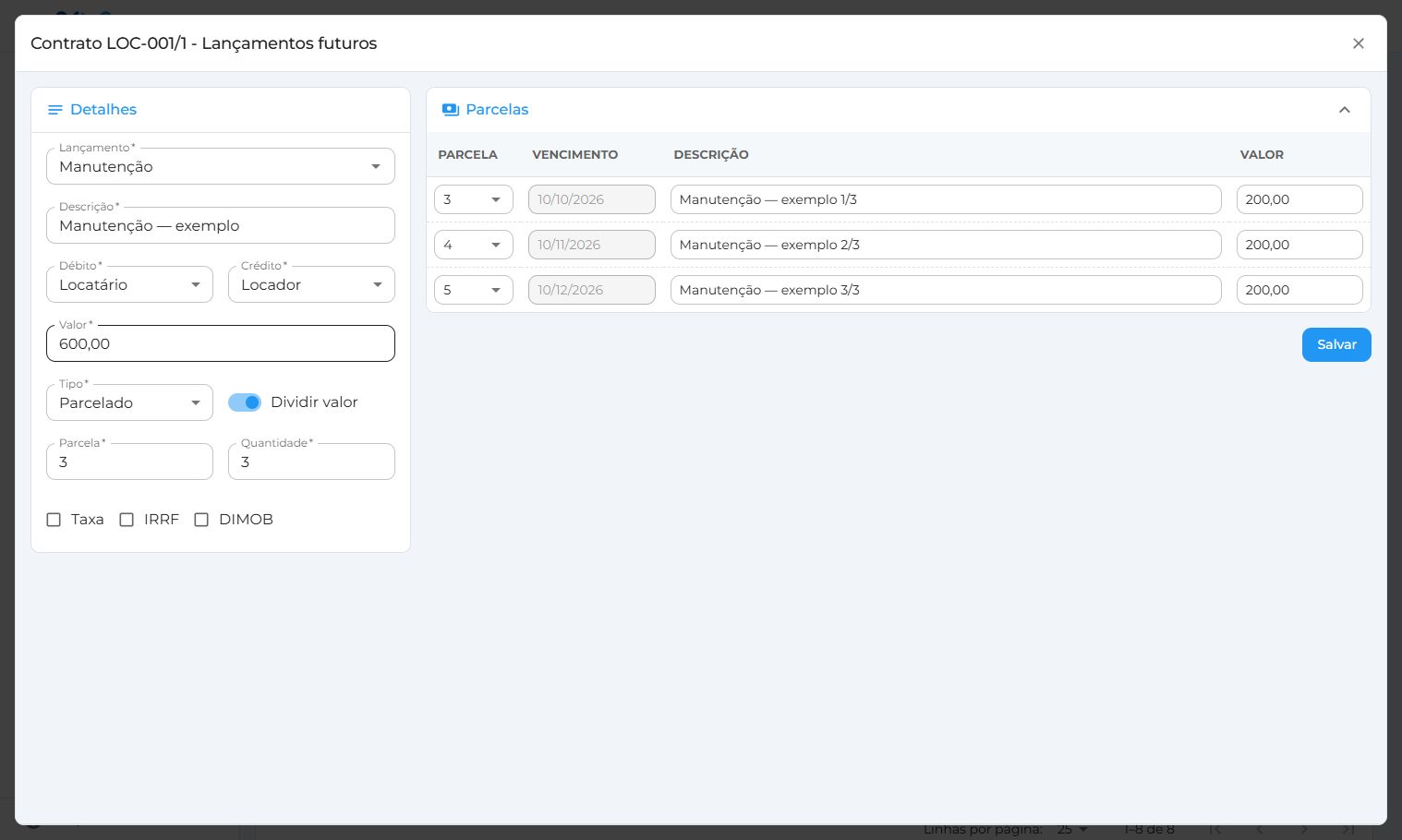Open parcela dropdown in row exemplo 1/3
This screenshot has width=1402, height=840.
474,199
